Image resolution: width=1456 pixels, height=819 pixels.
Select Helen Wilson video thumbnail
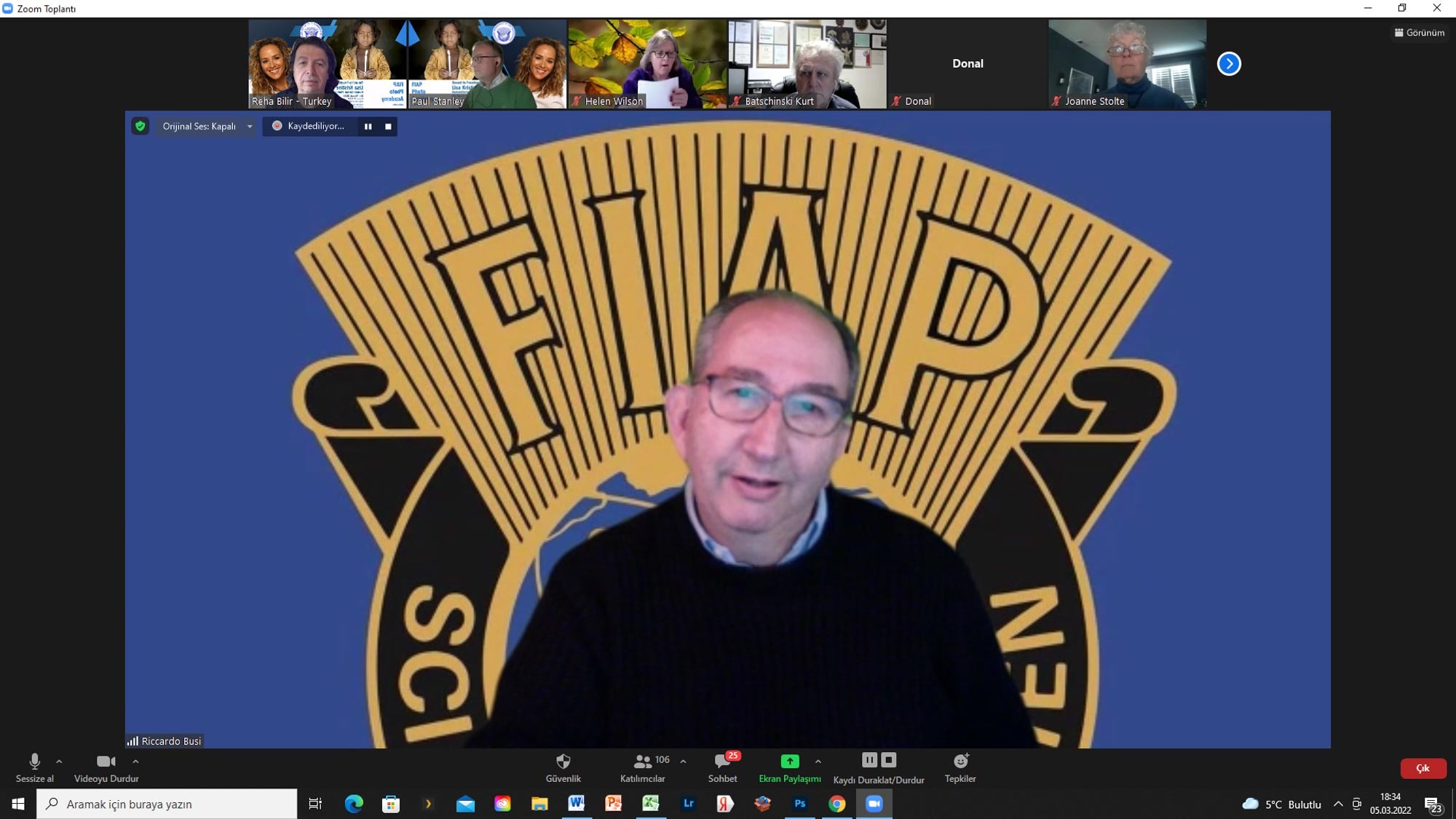pos(647,64)
